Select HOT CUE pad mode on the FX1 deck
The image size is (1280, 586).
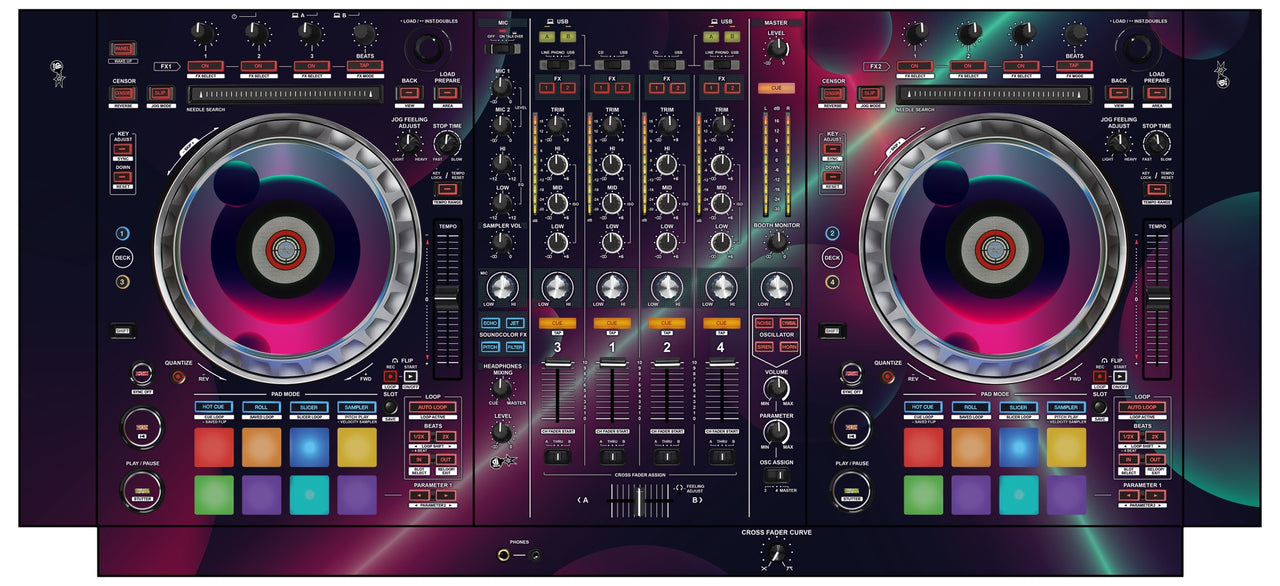click(x=213, y=407)
